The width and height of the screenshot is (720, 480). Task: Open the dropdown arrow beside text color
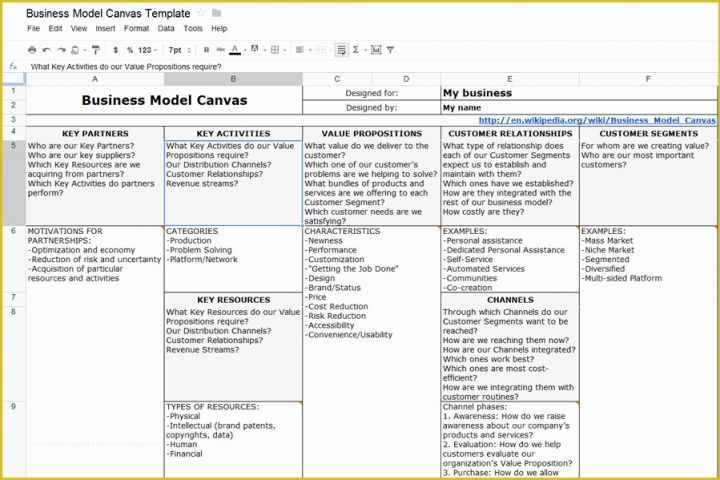click(245, 50)
